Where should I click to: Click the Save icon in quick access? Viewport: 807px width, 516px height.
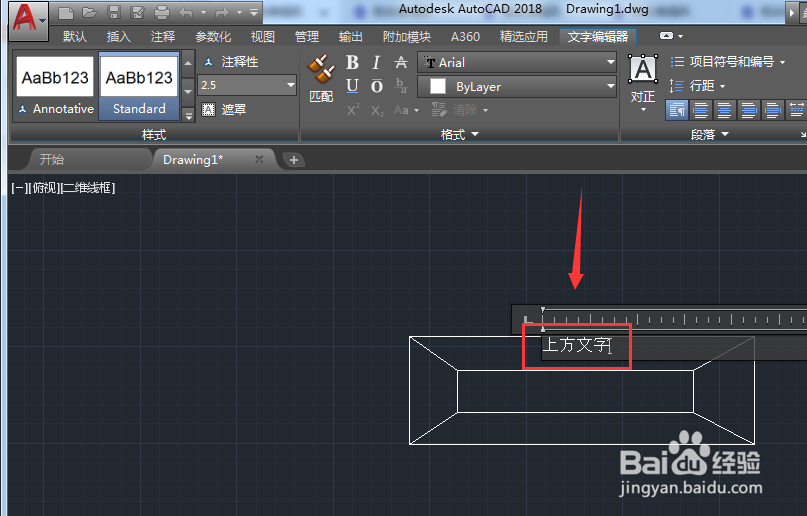click(114, 12)
